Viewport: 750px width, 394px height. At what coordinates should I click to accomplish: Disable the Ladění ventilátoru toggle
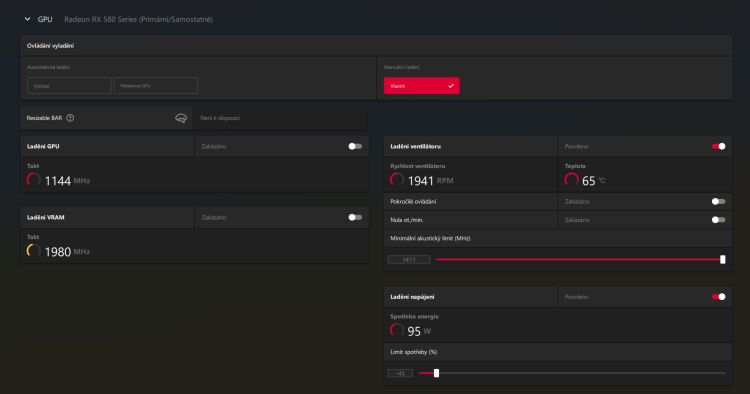pos(718,146)
